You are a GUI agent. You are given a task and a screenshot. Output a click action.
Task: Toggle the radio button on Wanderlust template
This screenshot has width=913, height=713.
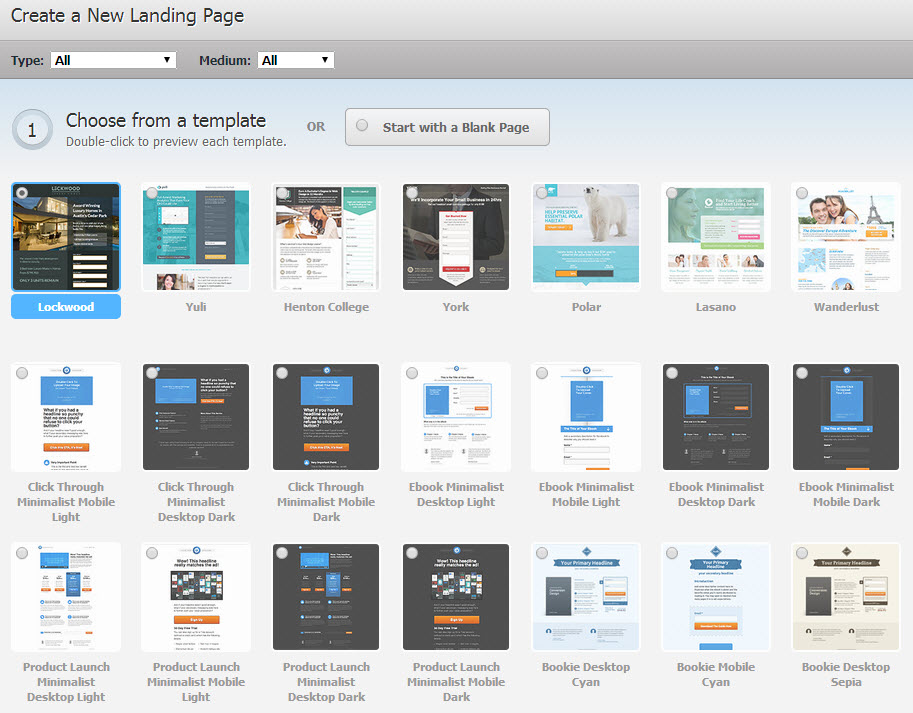point(802,193)
